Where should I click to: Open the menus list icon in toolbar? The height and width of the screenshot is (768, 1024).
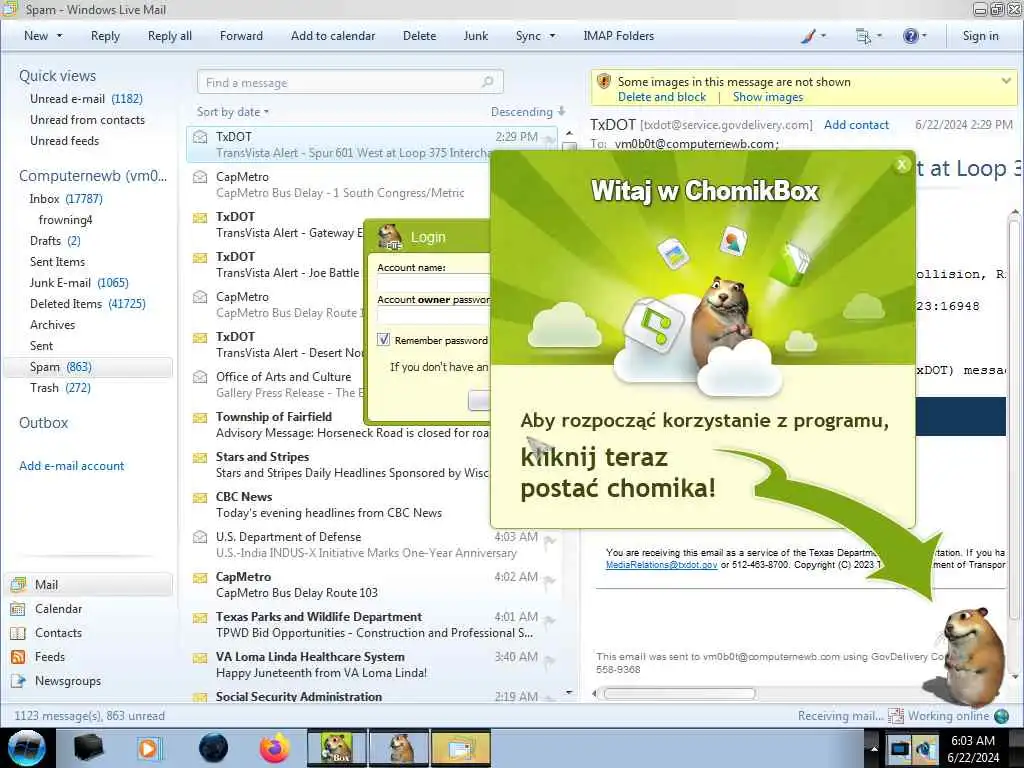[863, 36]
